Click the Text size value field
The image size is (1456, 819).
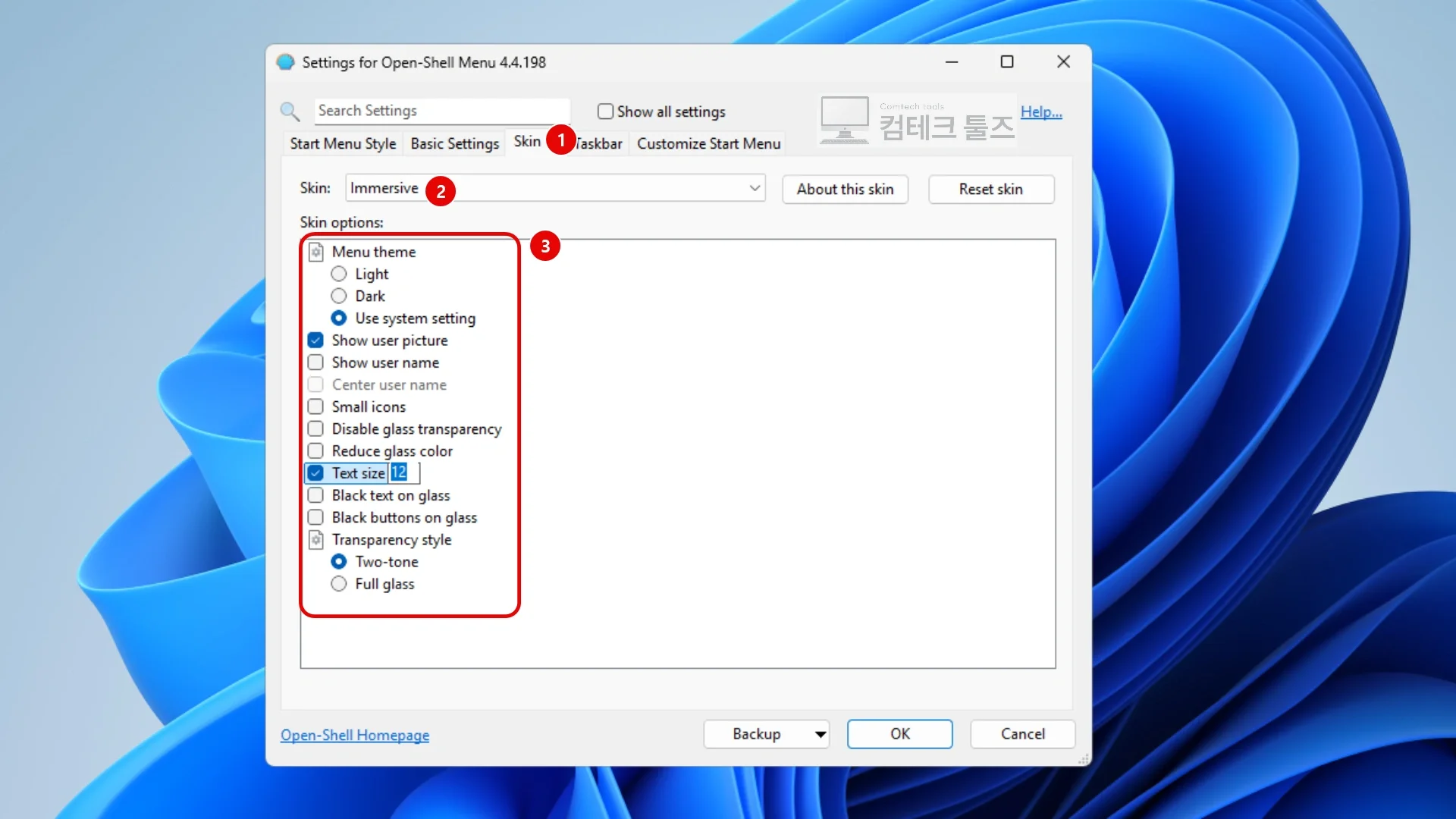tap(404, 472)
